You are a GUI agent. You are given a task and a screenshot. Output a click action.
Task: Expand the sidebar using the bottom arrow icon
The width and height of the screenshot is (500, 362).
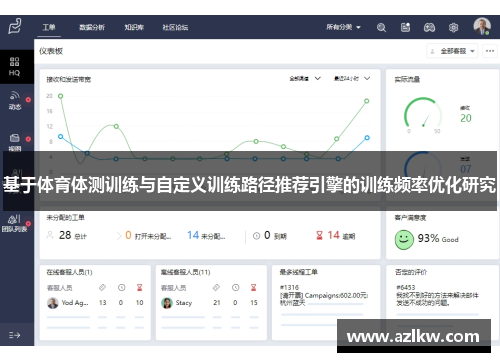(x=14, y=335)
